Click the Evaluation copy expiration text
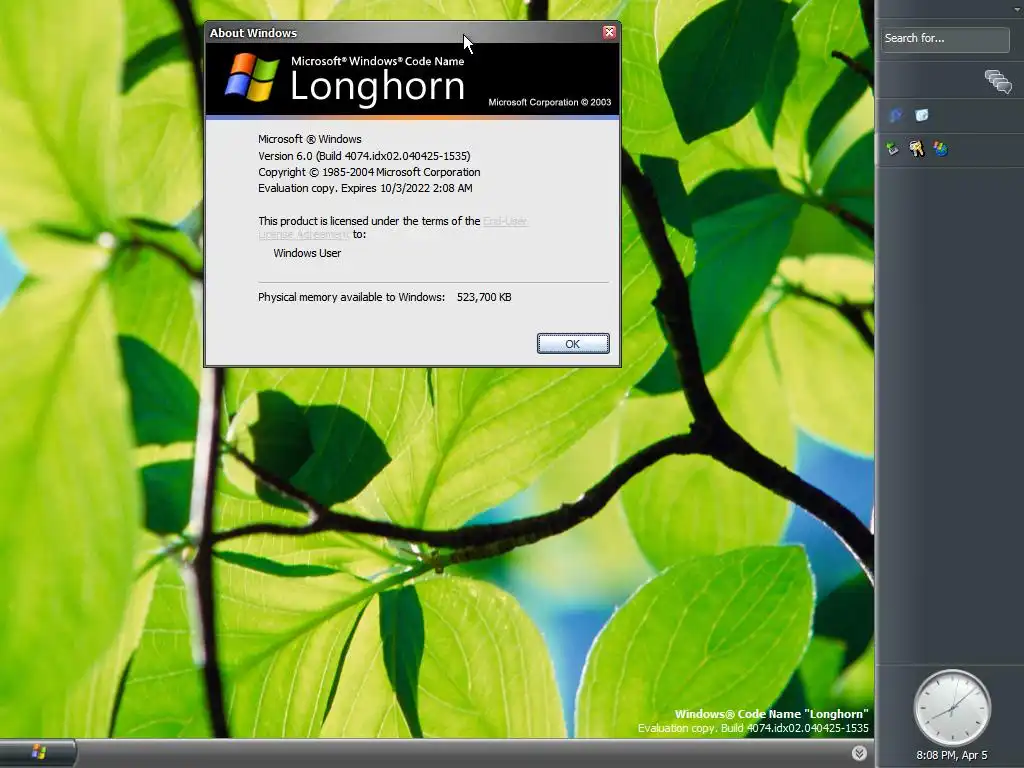This screenshot has height=768, width=1024. [365, 188]
